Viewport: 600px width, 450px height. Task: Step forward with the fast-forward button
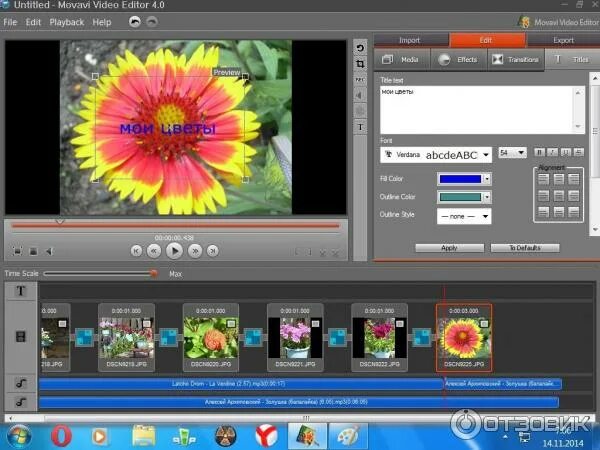(195, 251)
